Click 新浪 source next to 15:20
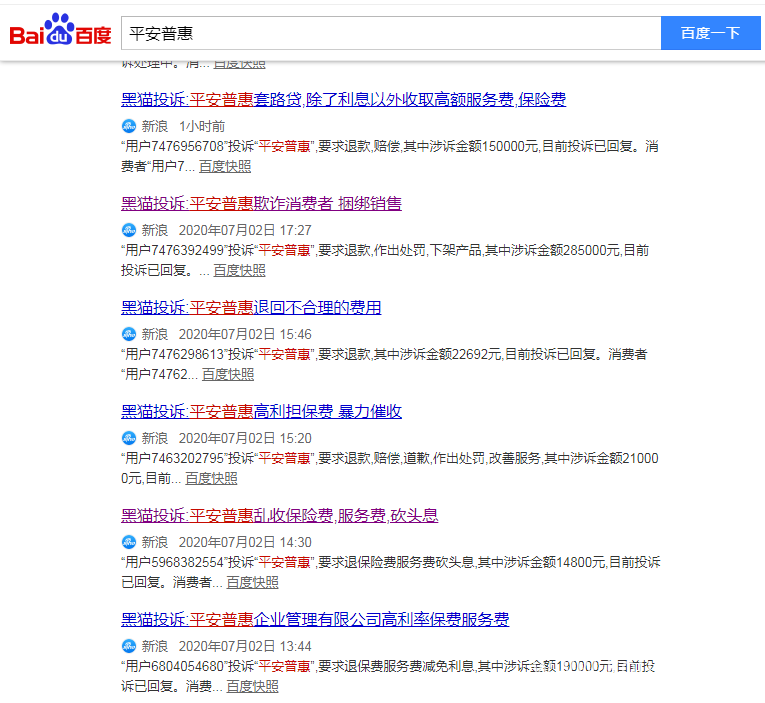The image size is (765, 703). [155, 438]
